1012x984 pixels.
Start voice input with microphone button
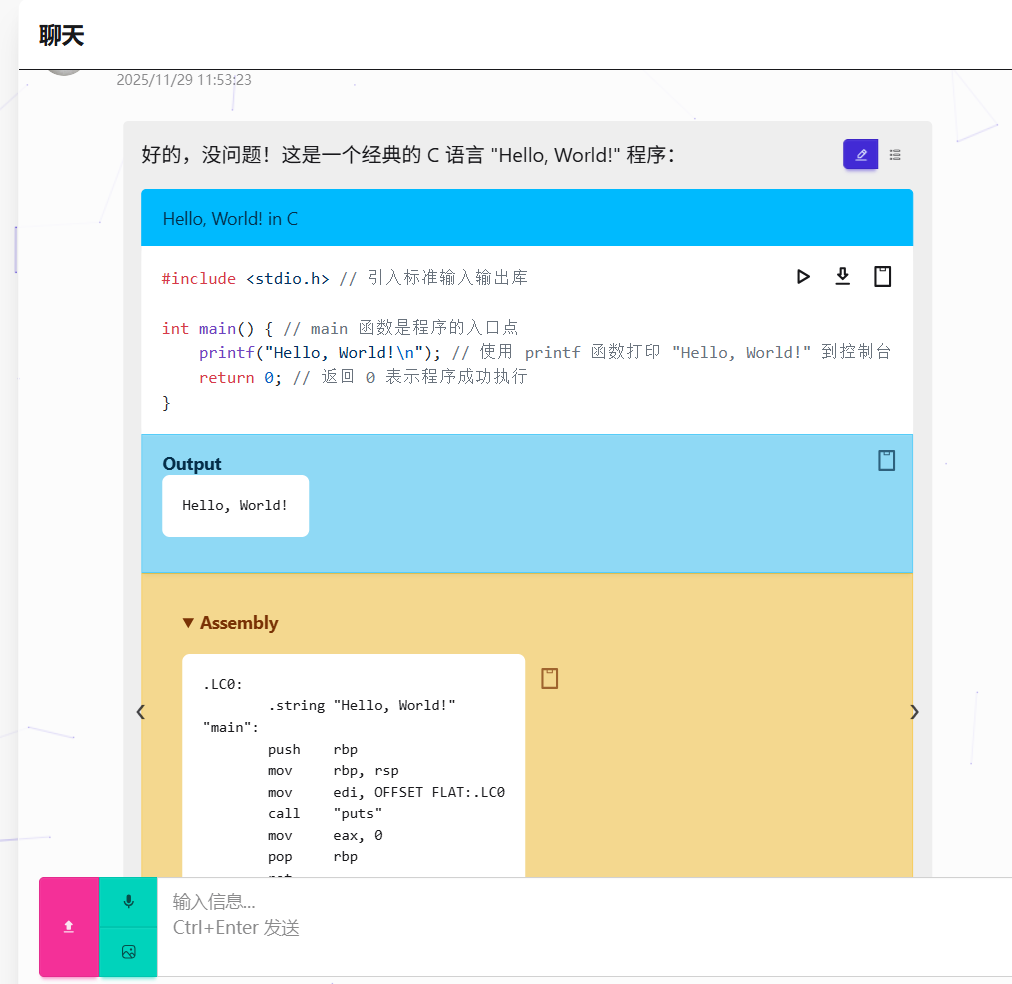pyautogui.click(x=128, y=901)
